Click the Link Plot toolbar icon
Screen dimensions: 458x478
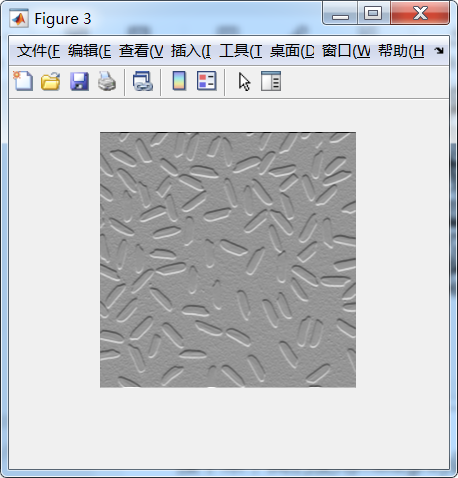tap(143, 81)
